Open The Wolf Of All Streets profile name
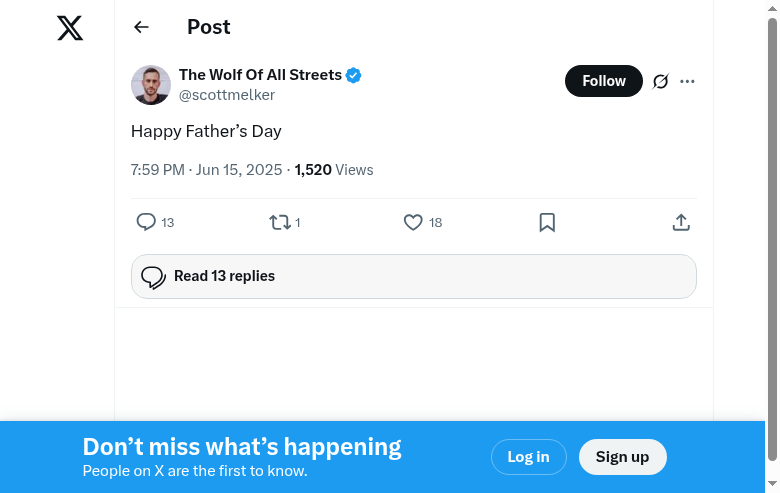780x493 pixels. tap(260, 75)
